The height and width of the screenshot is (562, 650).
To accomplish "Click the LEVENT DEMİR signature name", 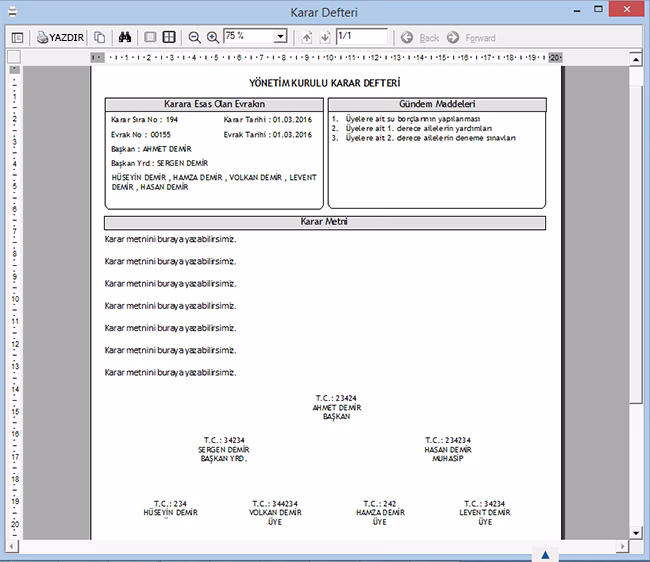I will pyautogui.click(x=485, y=513).
